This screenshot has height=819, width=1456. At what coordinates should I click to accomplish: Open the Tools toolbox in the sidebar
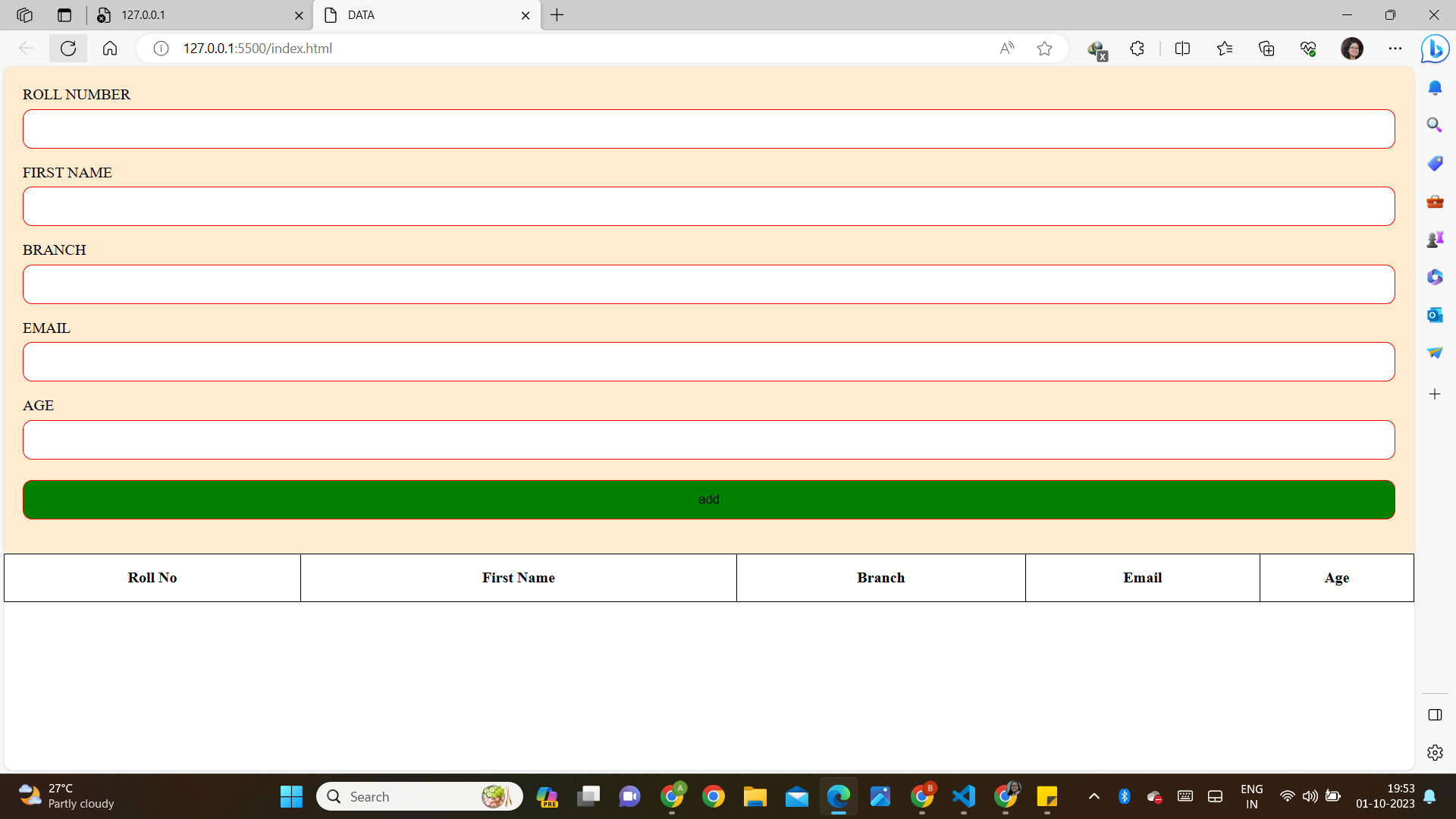(x=1436, y=202)
